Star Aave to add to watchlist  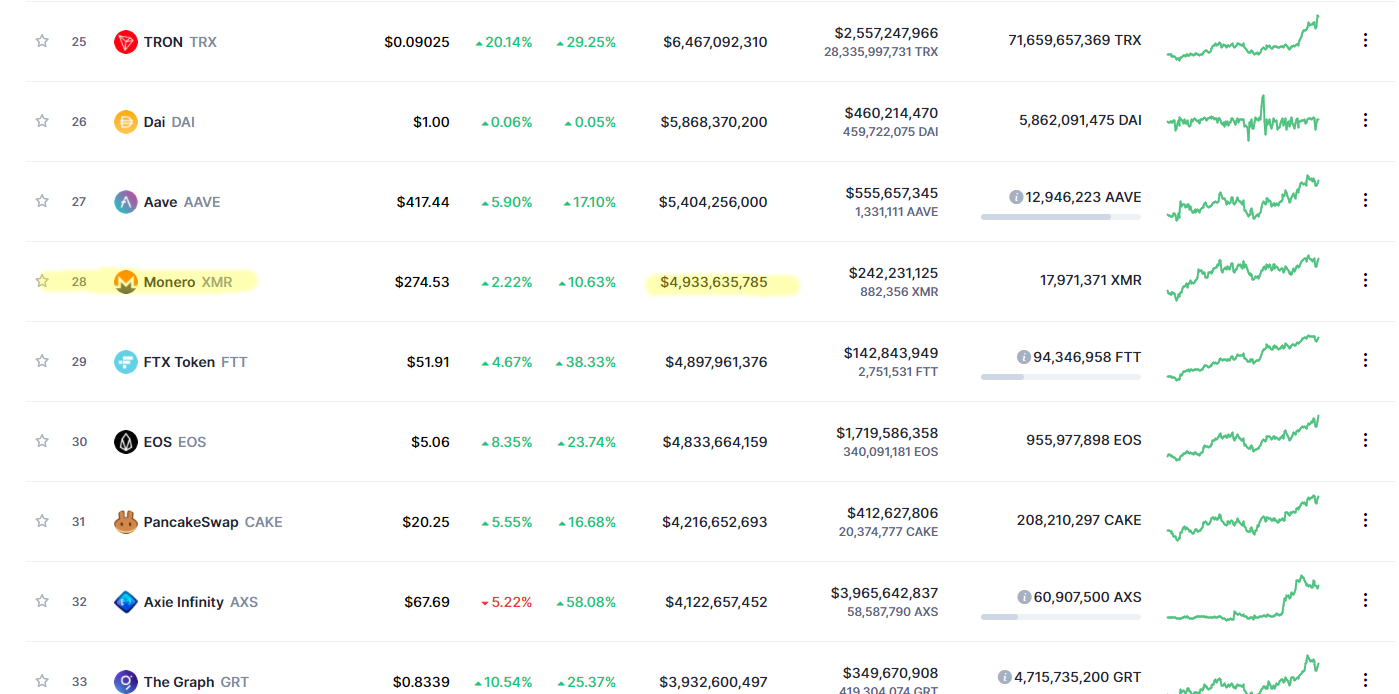click(x=42, y=201)
